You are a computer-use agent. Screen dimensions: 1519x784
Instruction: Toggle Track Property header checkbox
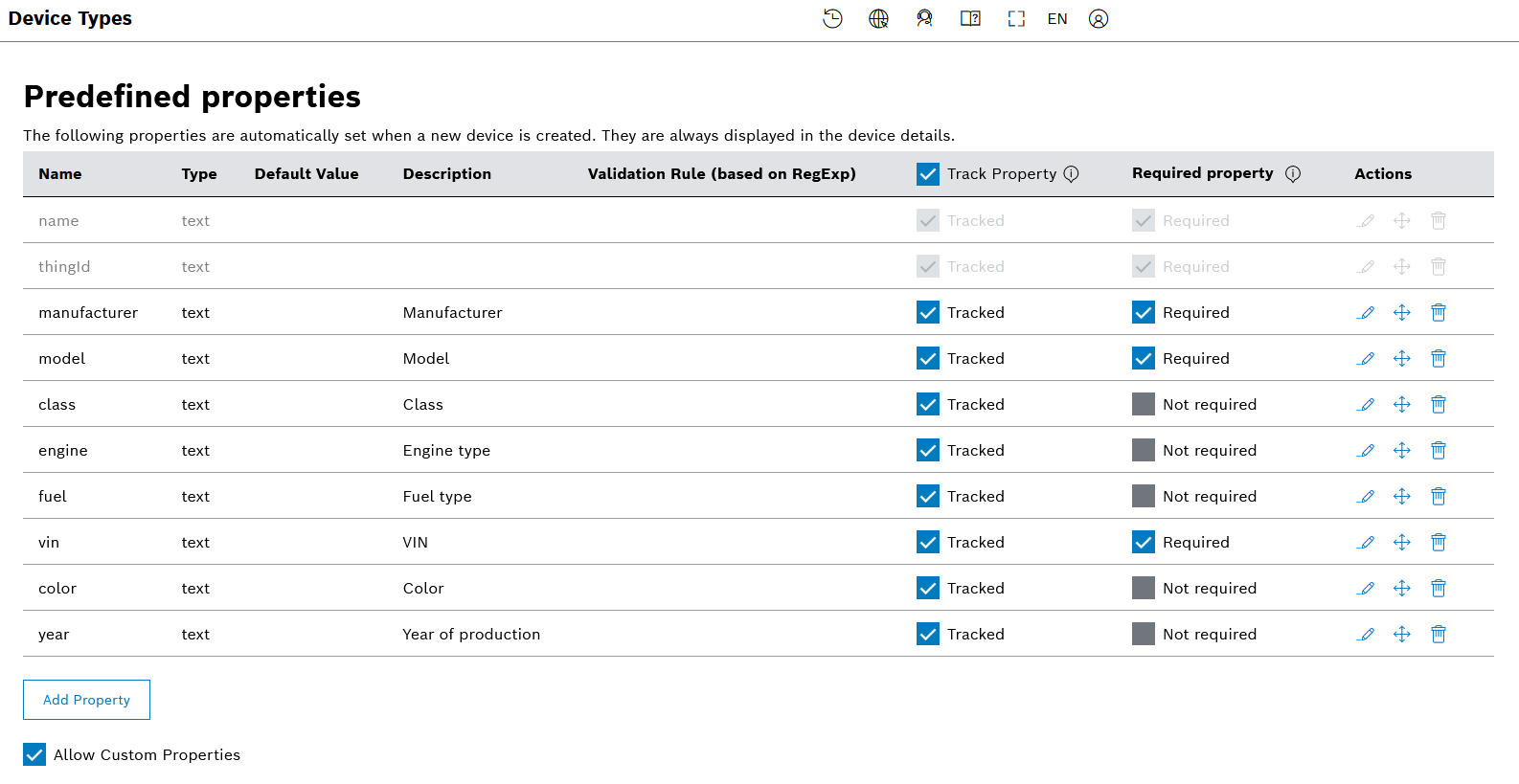tap(928, 174)
